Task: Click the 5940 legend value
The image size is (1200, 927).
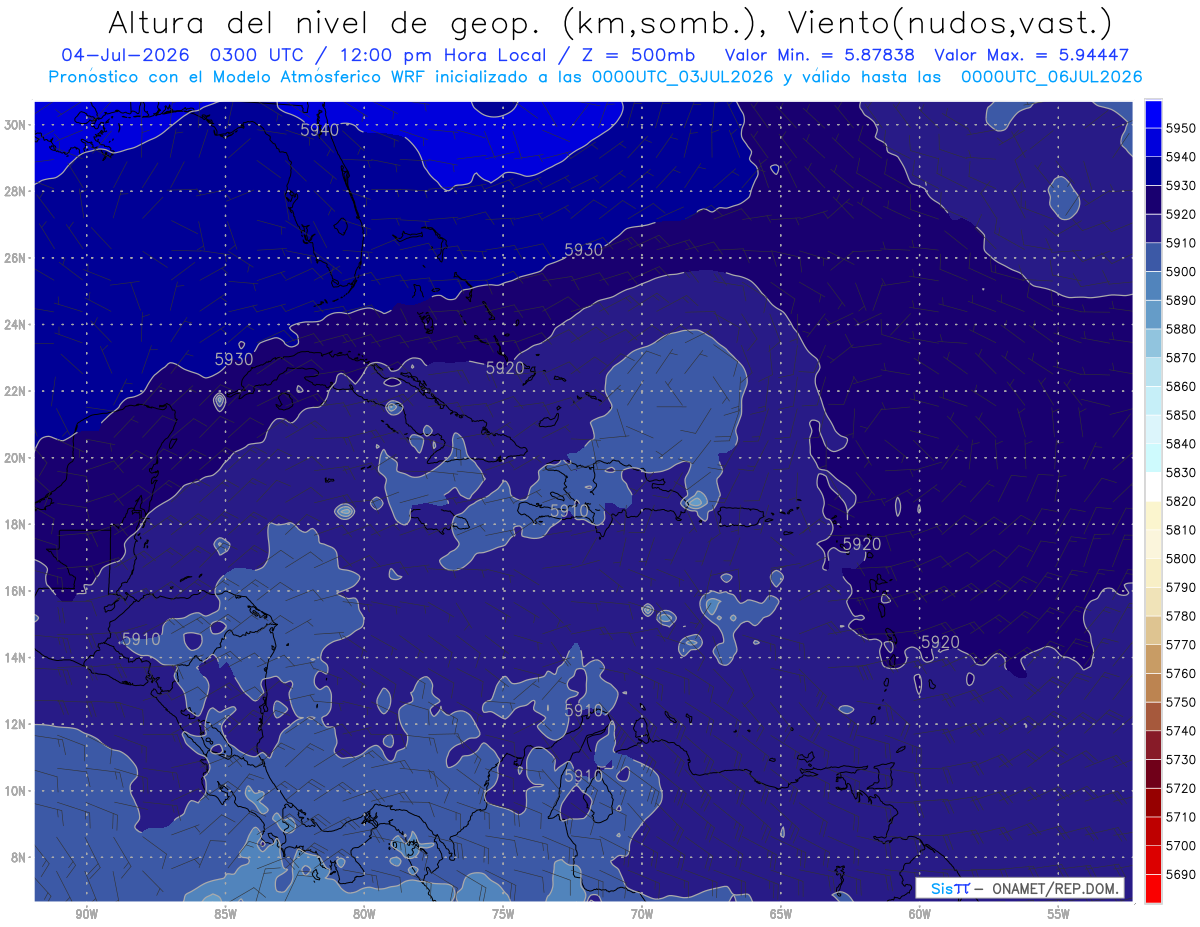Action: 1181,157
